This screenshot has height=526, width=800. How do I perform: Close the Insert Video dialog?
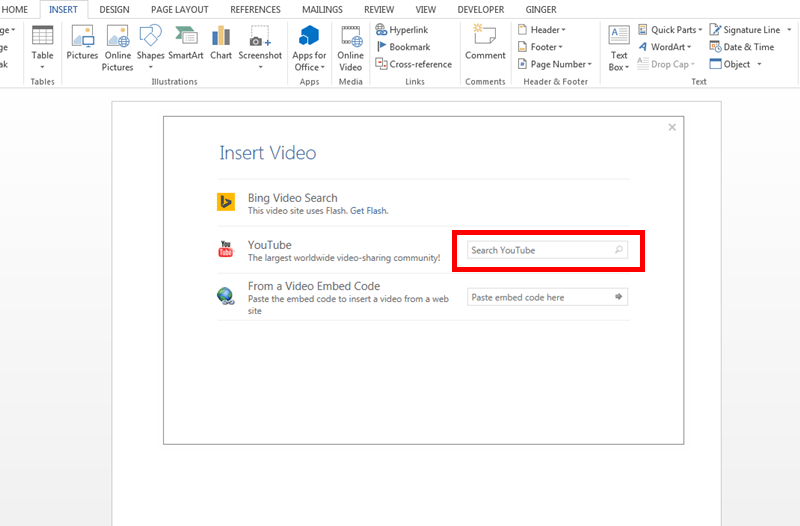(x=672, y=127)
